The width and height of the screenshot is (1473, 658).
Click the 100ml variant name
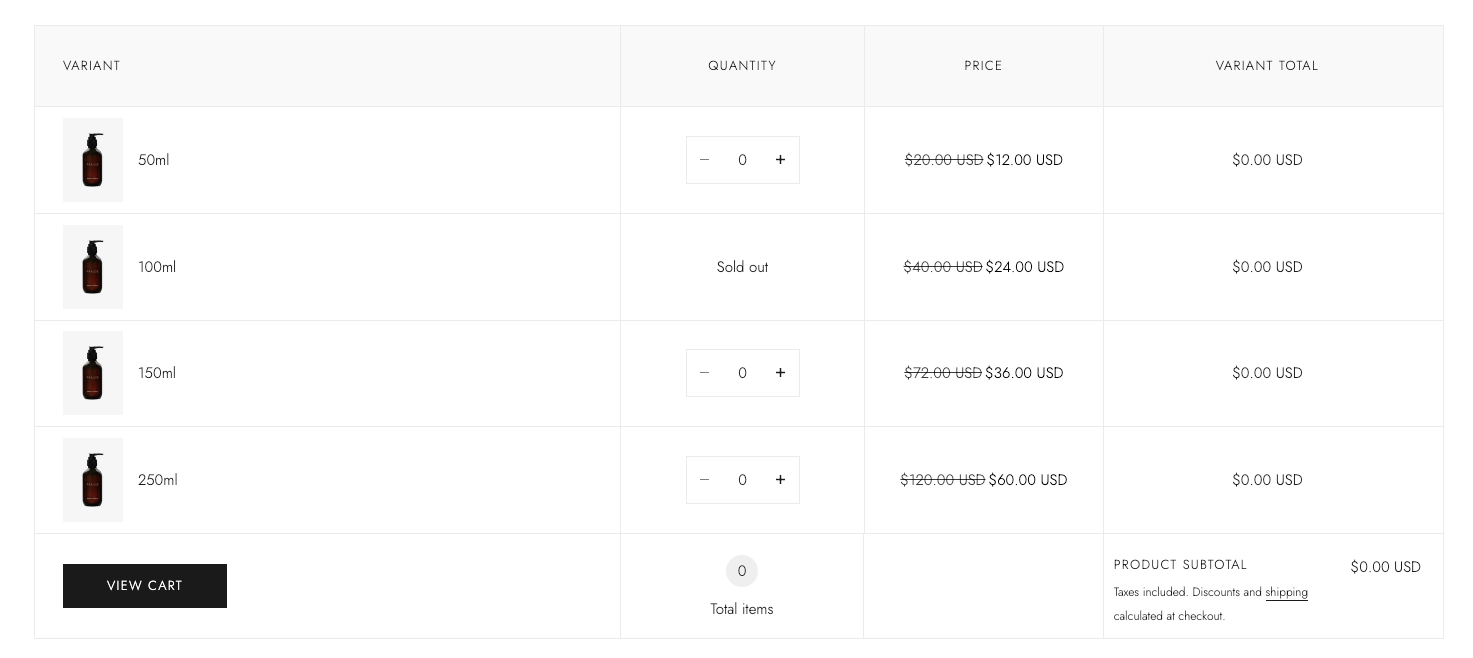click(x=157, y=267)
